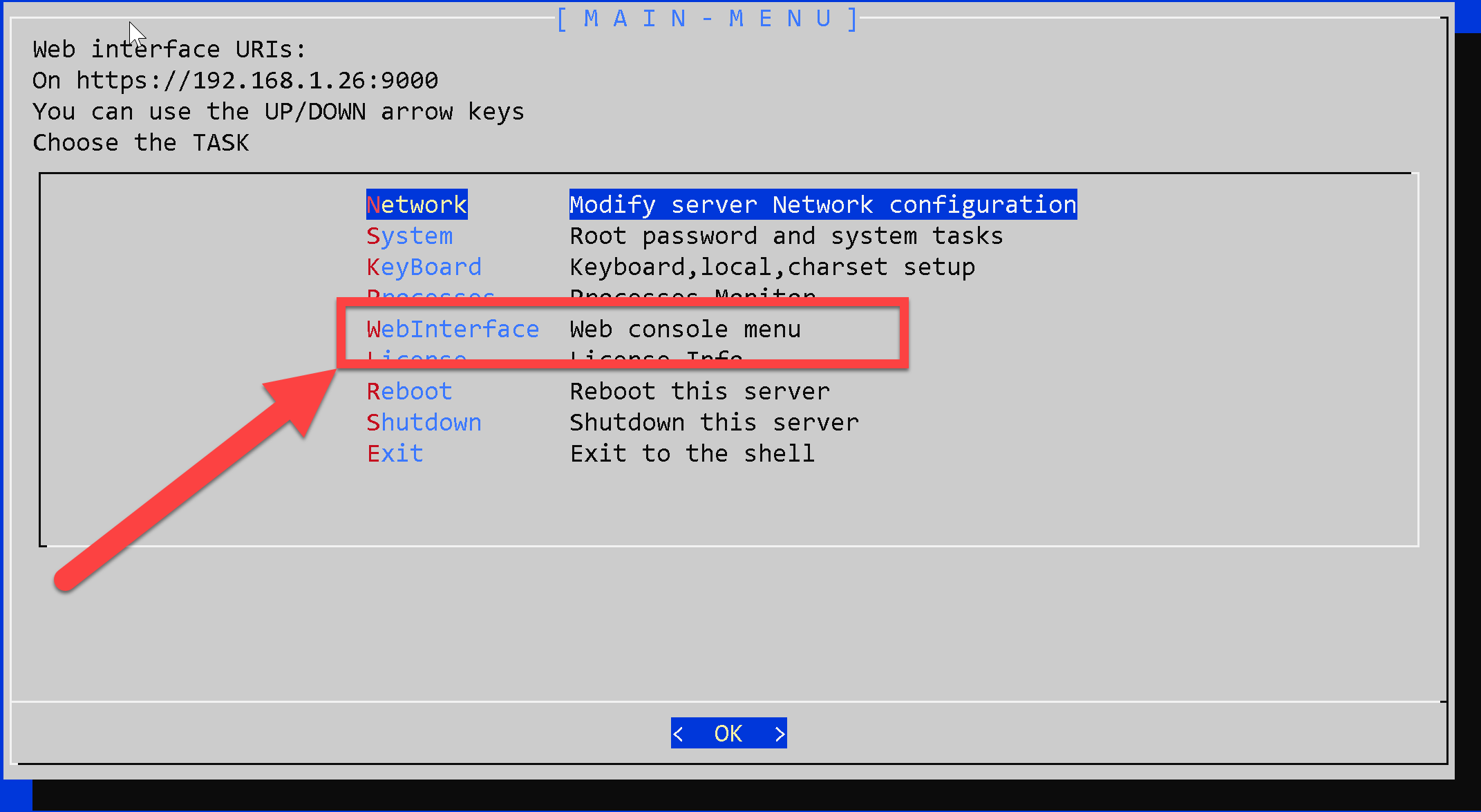
Task: Select the Network menu entry
Action: (x=417, y=205)
